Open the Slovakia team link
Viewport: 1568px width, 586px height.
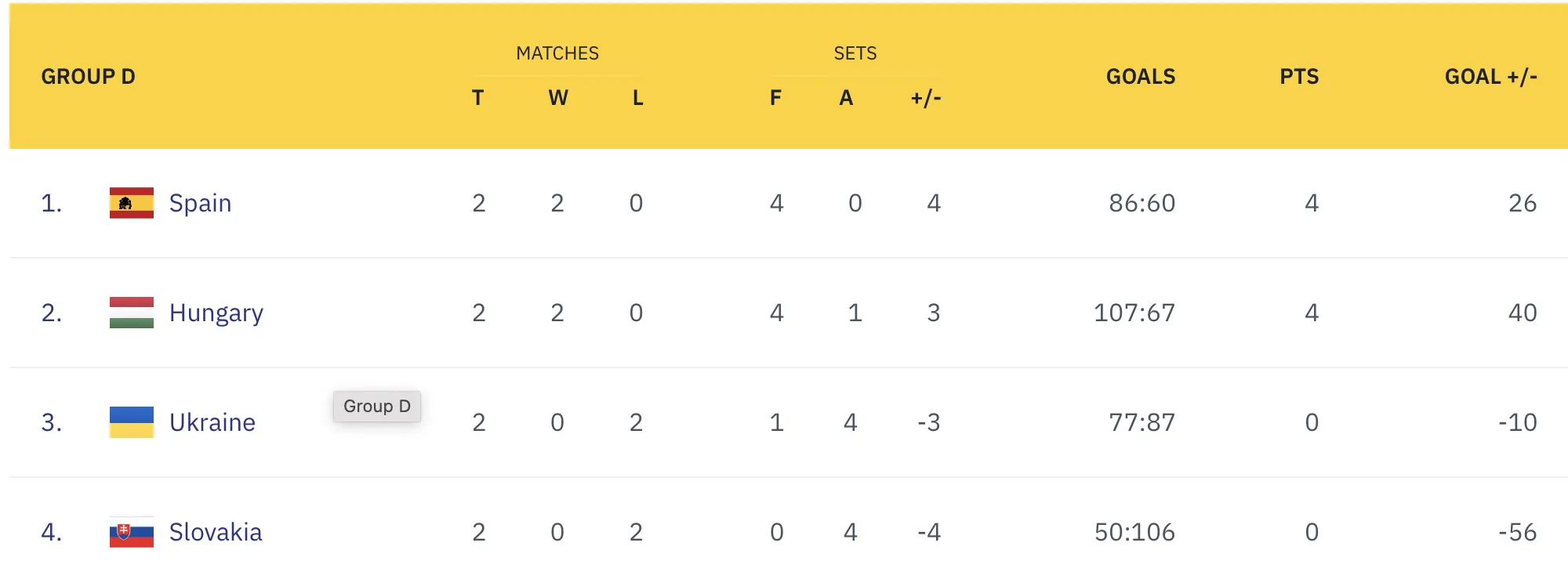(216, 532)
